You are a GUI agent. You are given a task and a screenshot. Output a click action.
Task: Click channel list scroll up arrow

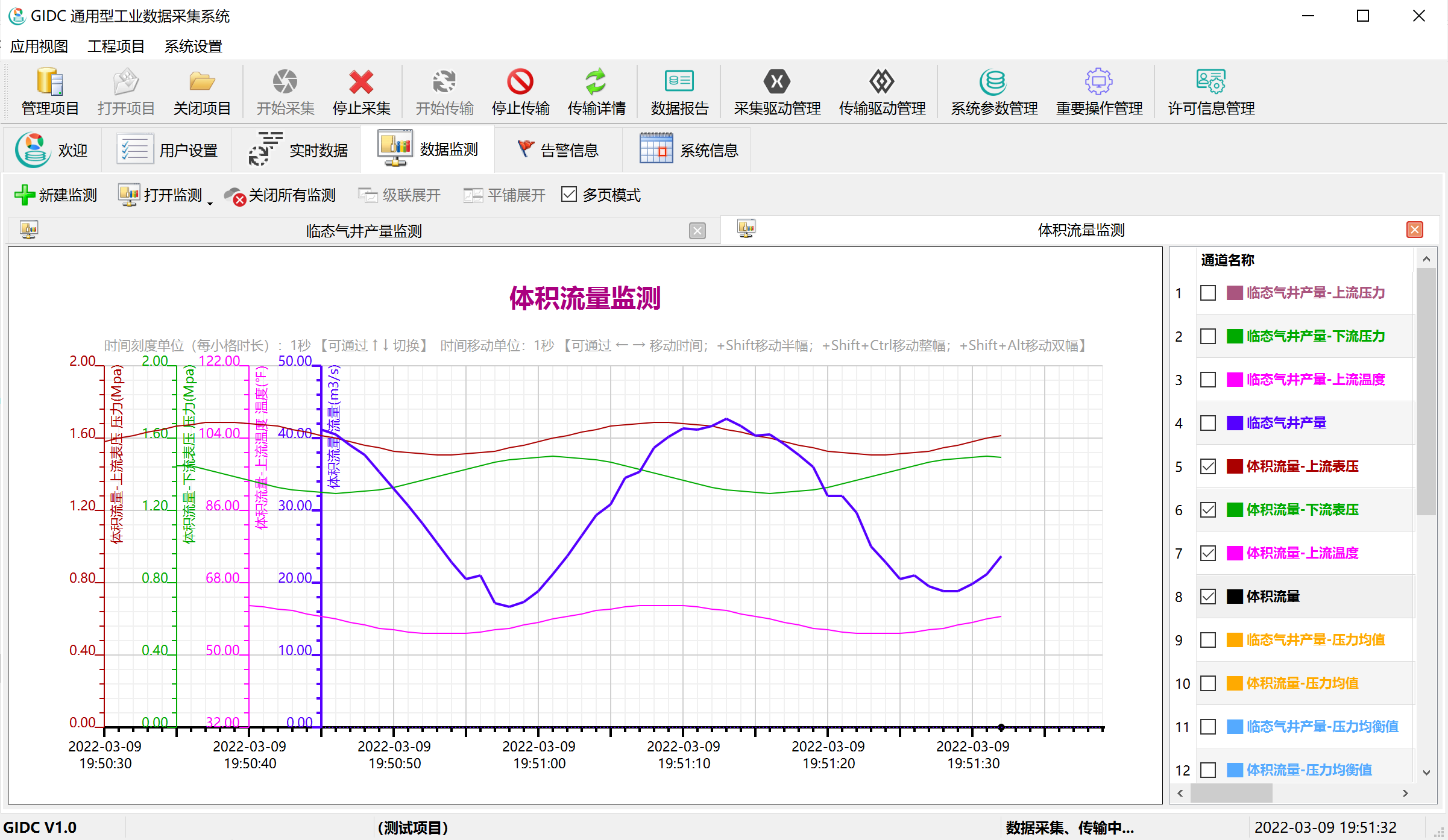[x=1426, y=259]
